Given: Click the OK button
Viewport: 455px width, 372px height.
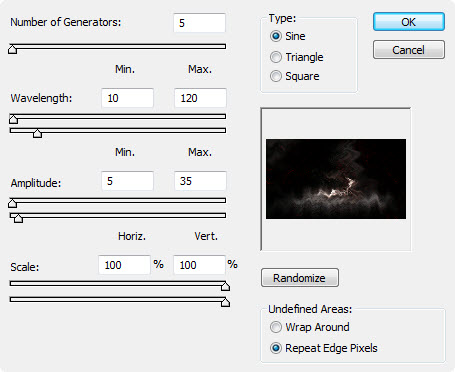Looking at the screenshot, I should [409, 22].
